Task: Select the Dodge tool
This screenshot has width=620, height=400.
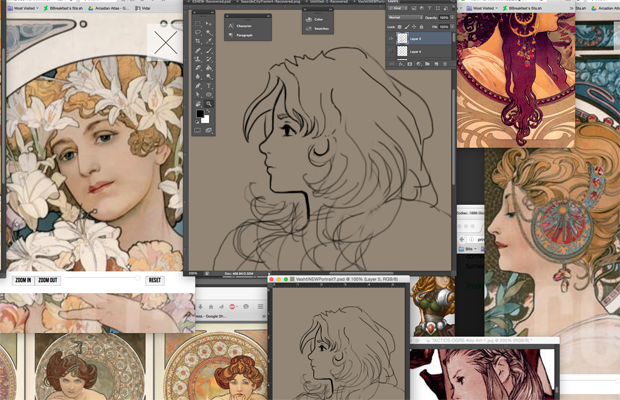Action: [x=209, y=76]
